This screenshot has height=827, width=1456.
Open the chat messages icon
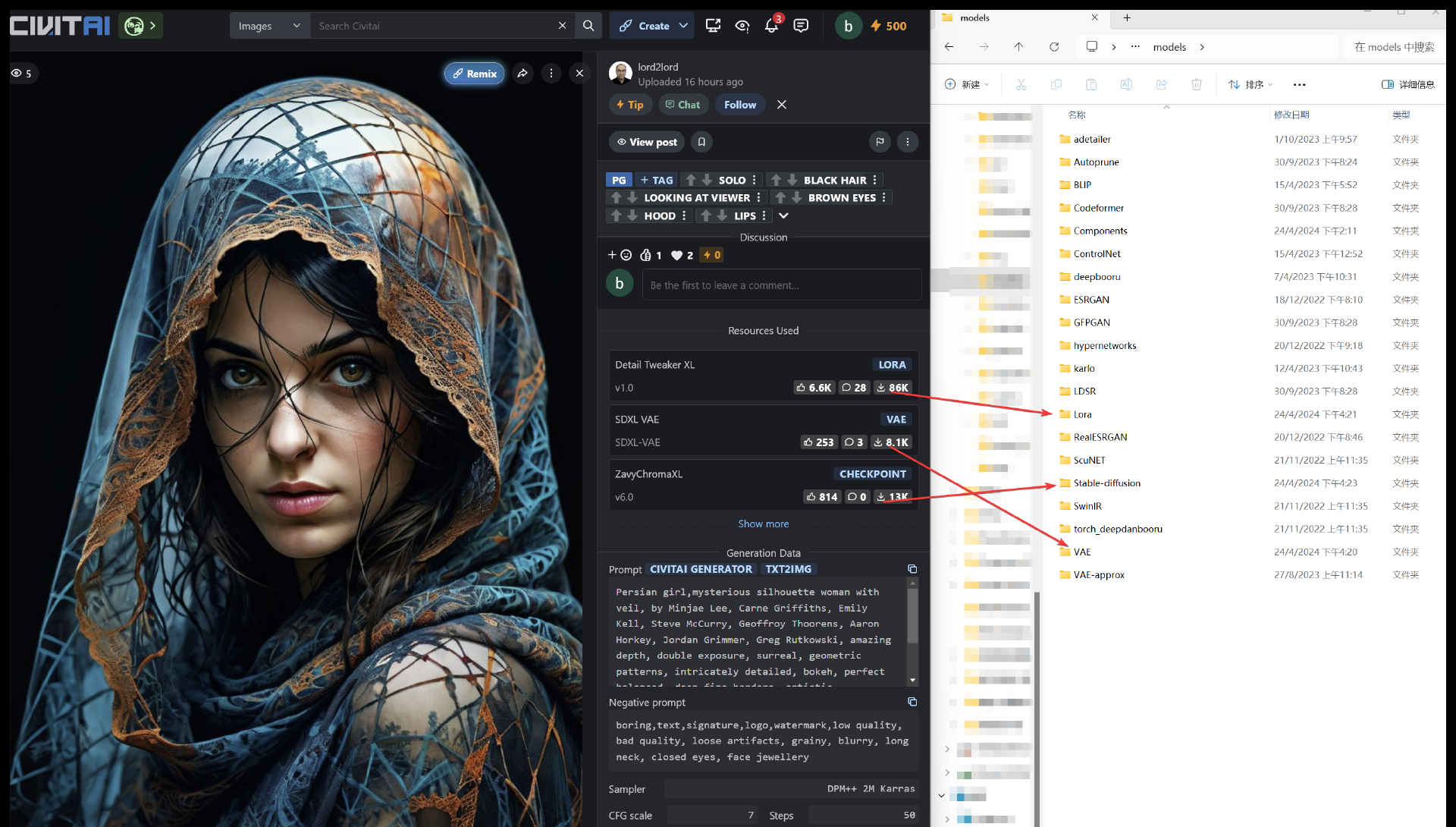[801, 26]
